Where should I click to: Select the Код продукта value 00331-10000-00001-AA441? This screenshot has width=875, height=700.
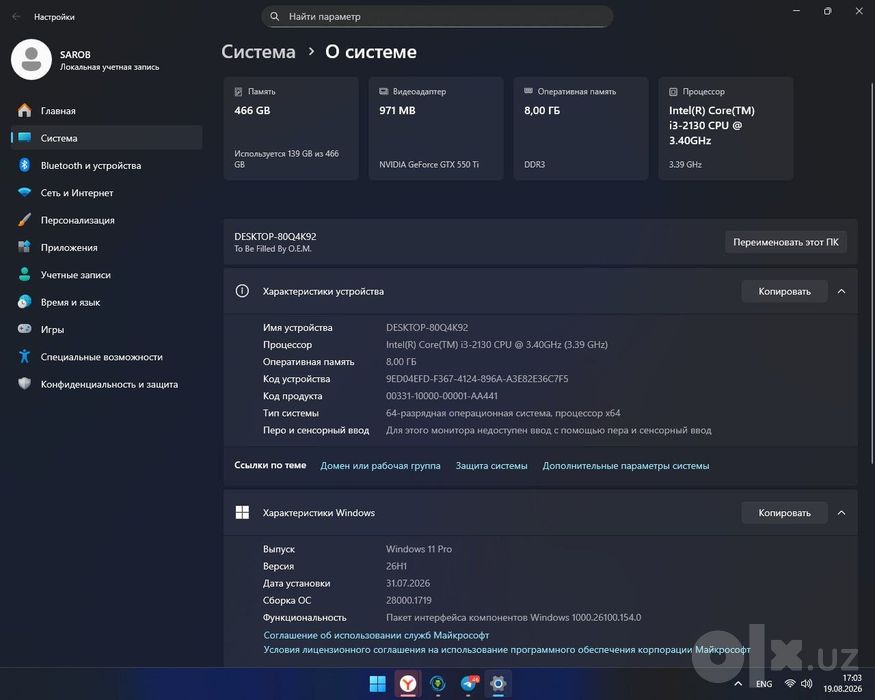pyautogui.click(x=442, y=396)
